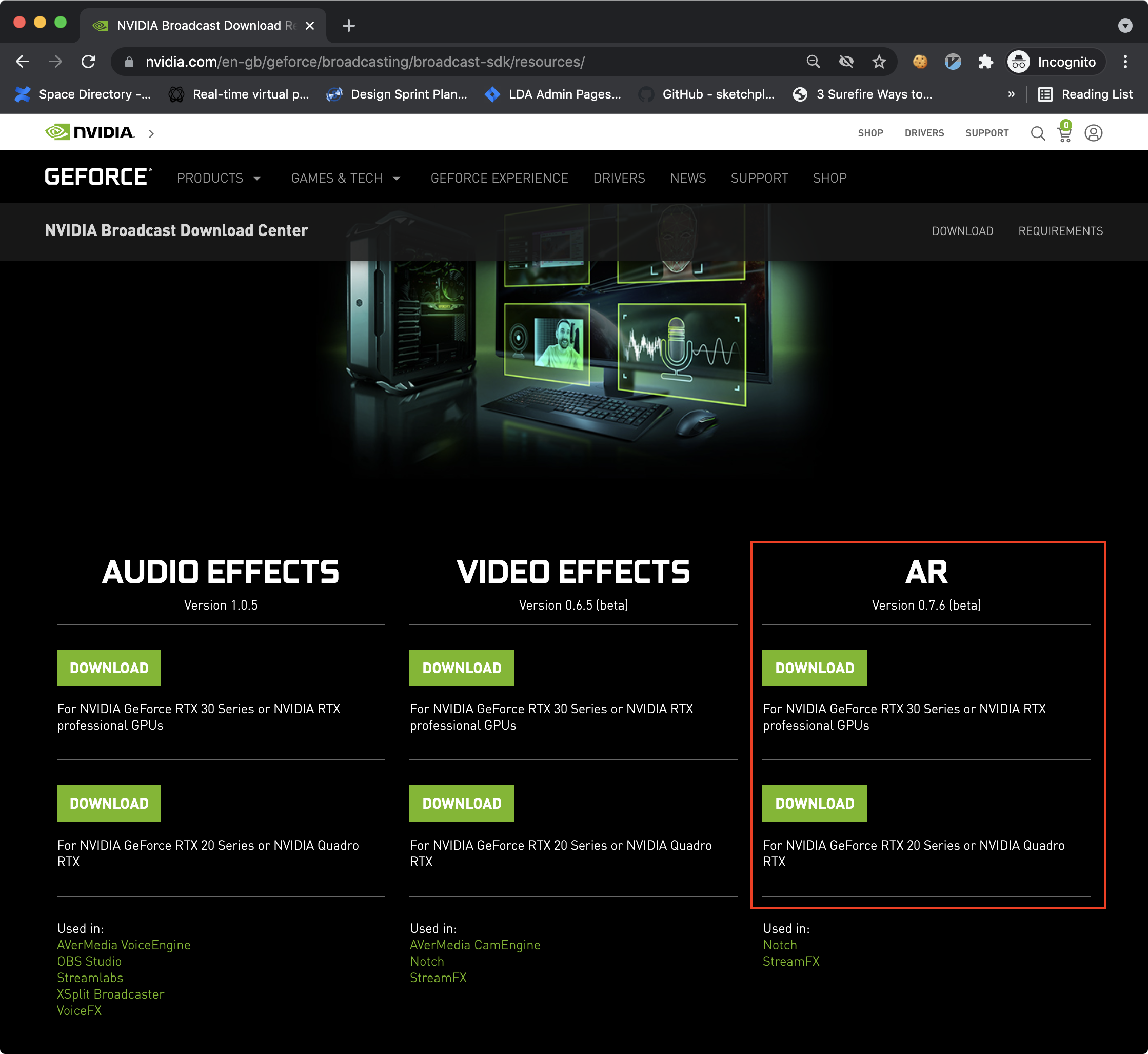Viewport: 1148px width, 1054px height.
Task: Open the shopping cart icon
Action: (1064, 133)
